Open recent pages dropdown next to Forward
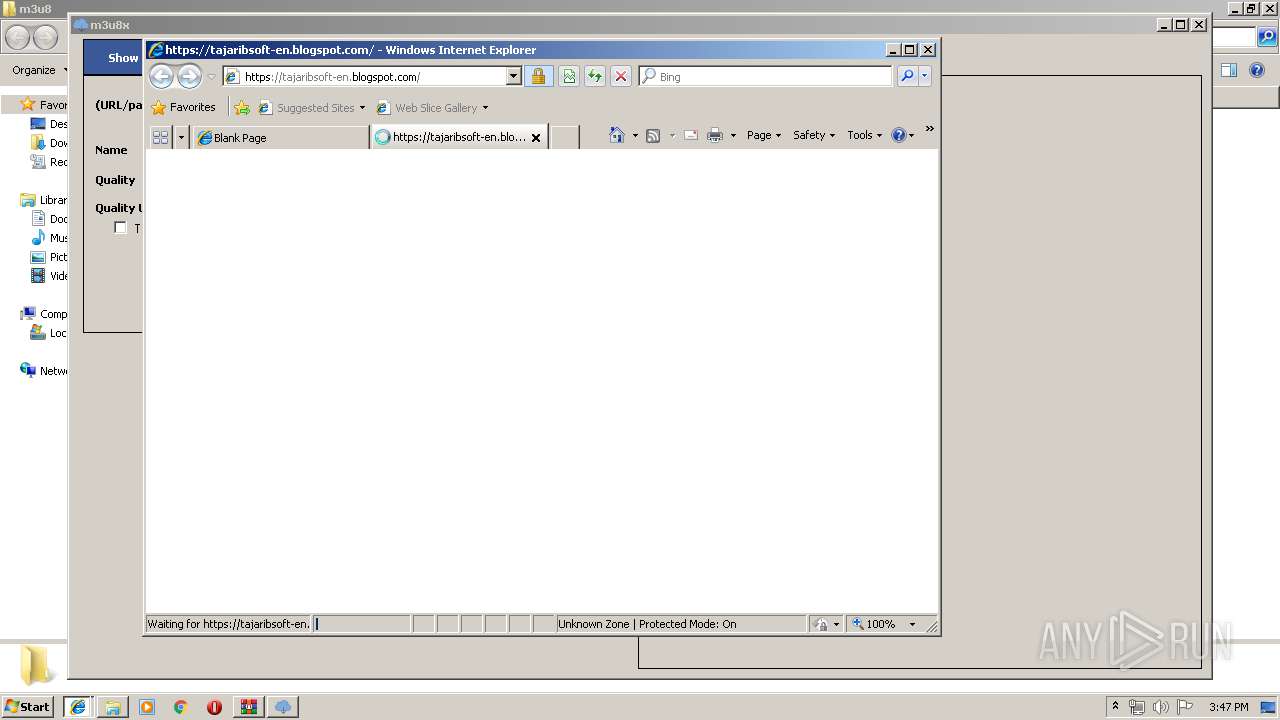The height and width of the screenshot is (720, 1280). pos(211,77)
